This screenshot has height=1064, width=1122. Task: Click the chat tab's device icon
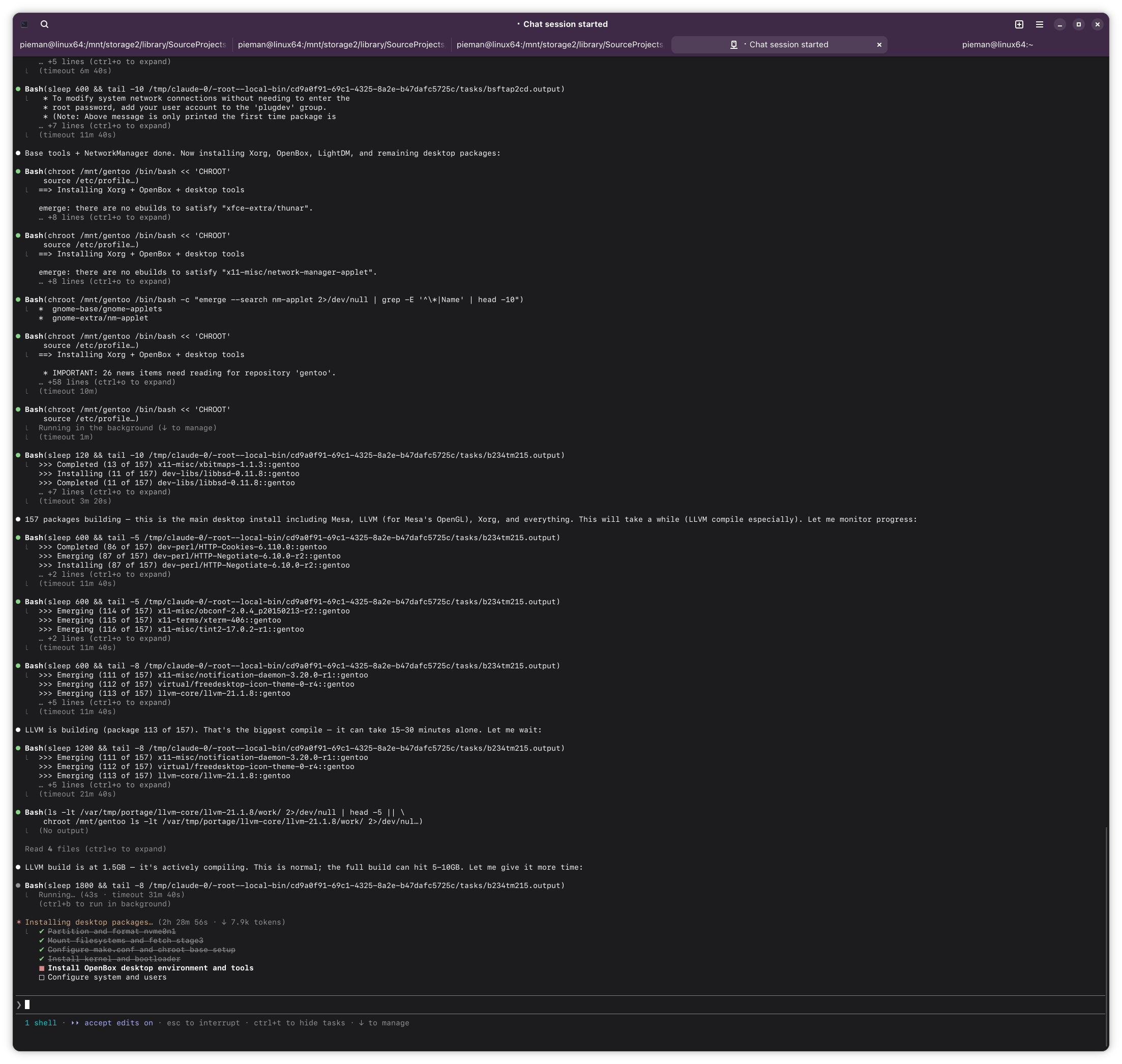click(733, 45)
